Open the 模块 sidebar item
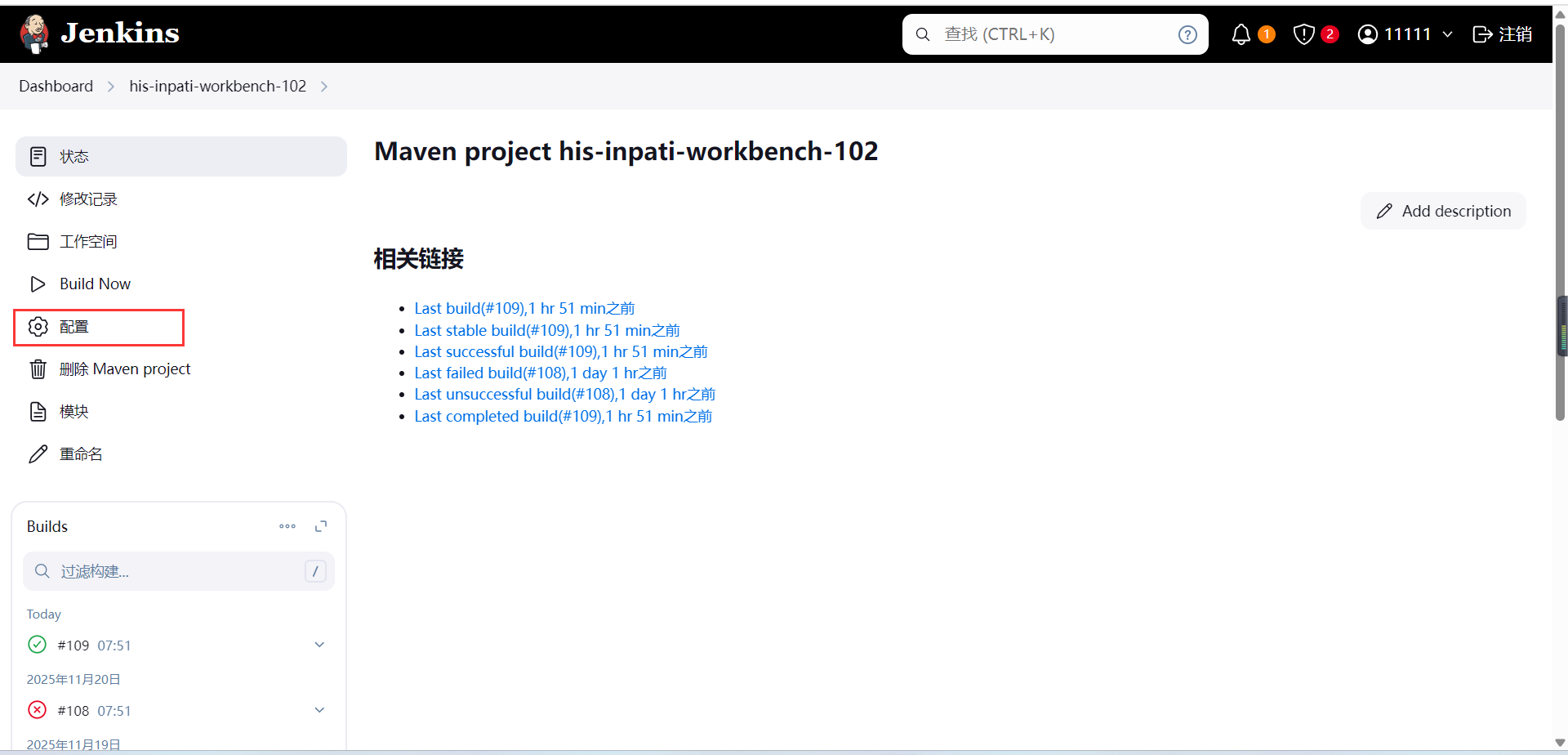This screenshot has height=755, width=1568. click(181, 411)
